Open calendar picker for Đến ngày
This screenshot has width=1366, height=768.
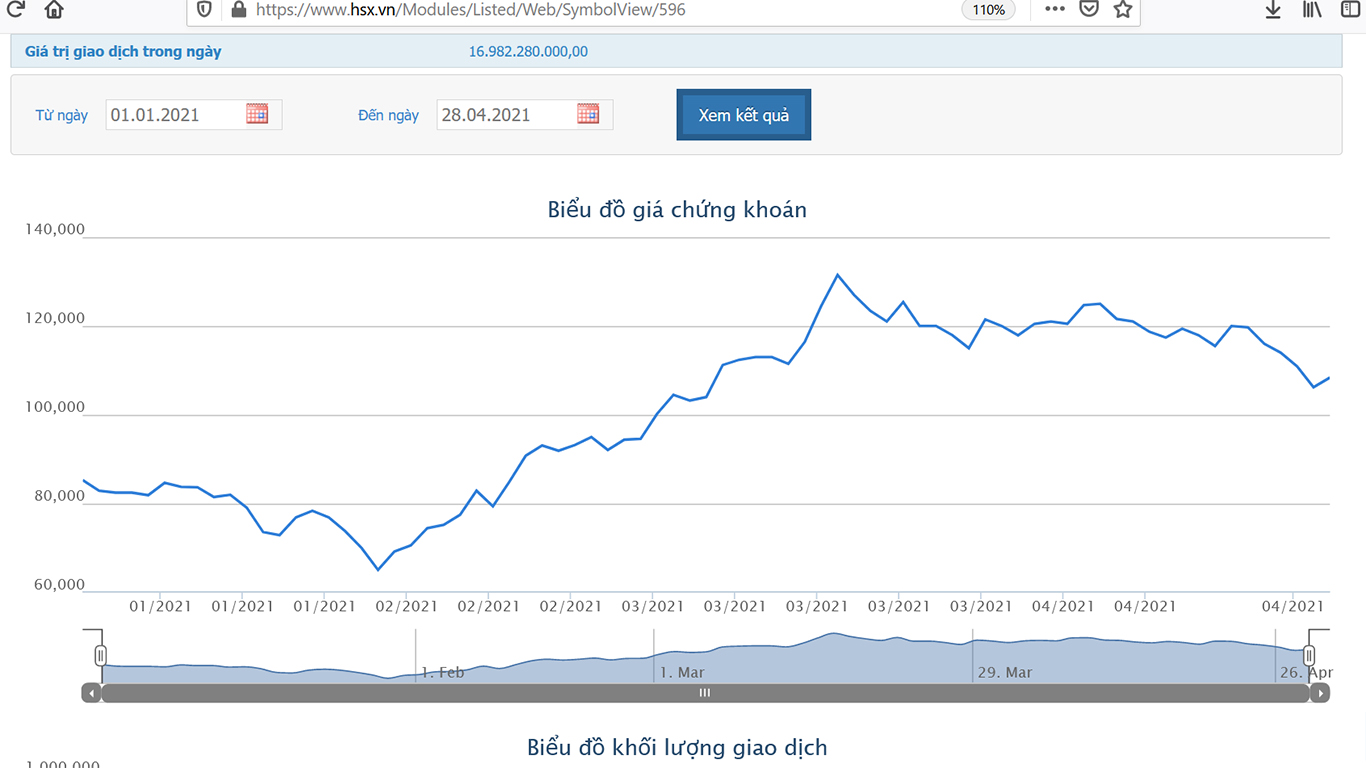click(x=588, y=114)
